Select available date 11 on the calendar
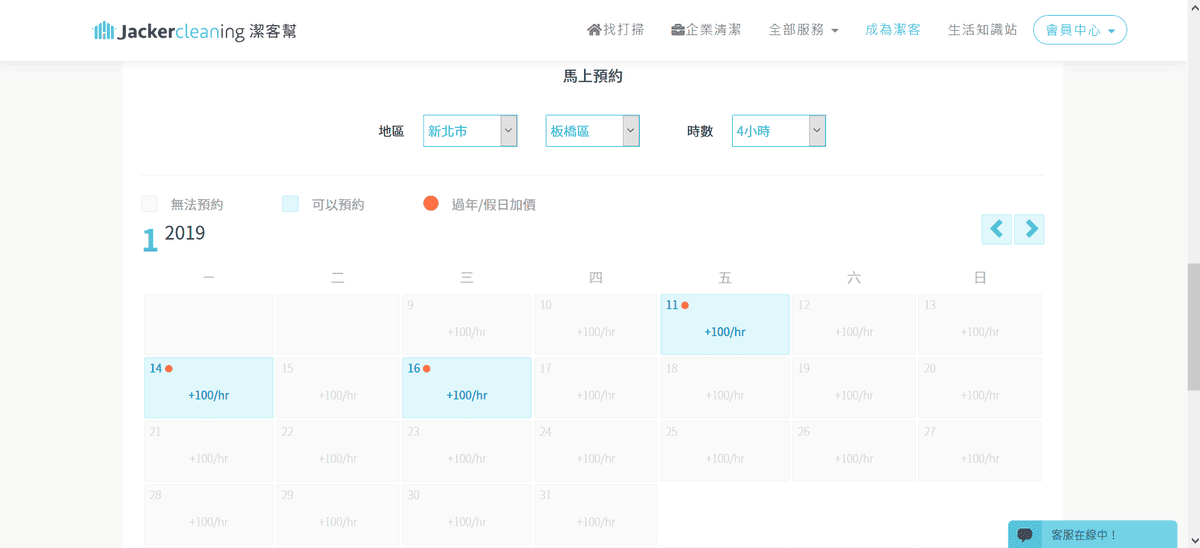The height and width of the screenshot is (548, 1200). pos(724,324)
